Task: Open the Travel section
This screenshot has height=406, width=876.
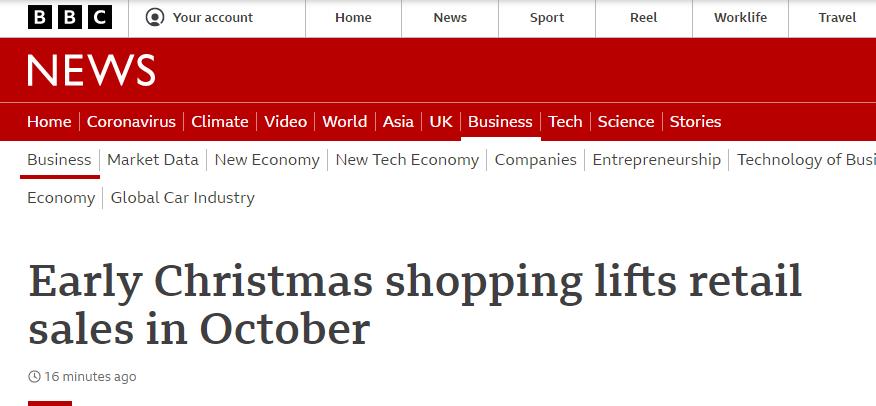Action: coord(837,18)
